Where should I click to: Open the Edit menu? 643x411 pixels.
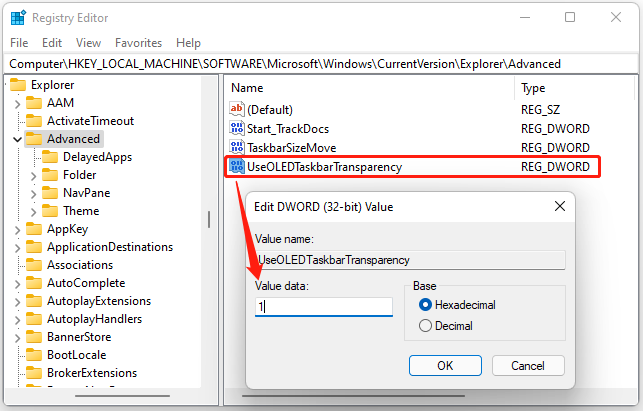(x=52, y=43)
